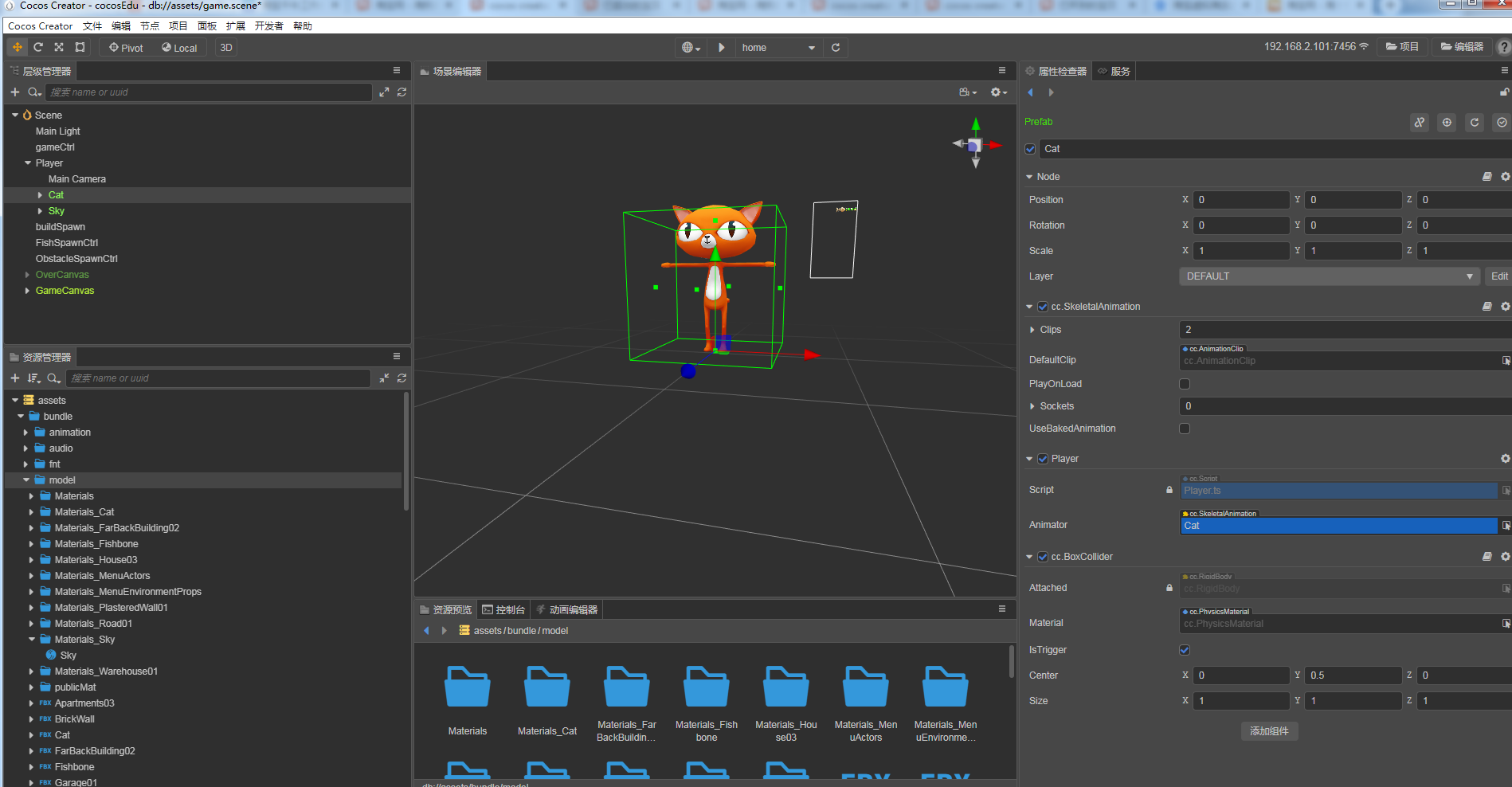Open the Layer DEFAULT dropdown
Screen dimensions: 1512x787
1329,276
